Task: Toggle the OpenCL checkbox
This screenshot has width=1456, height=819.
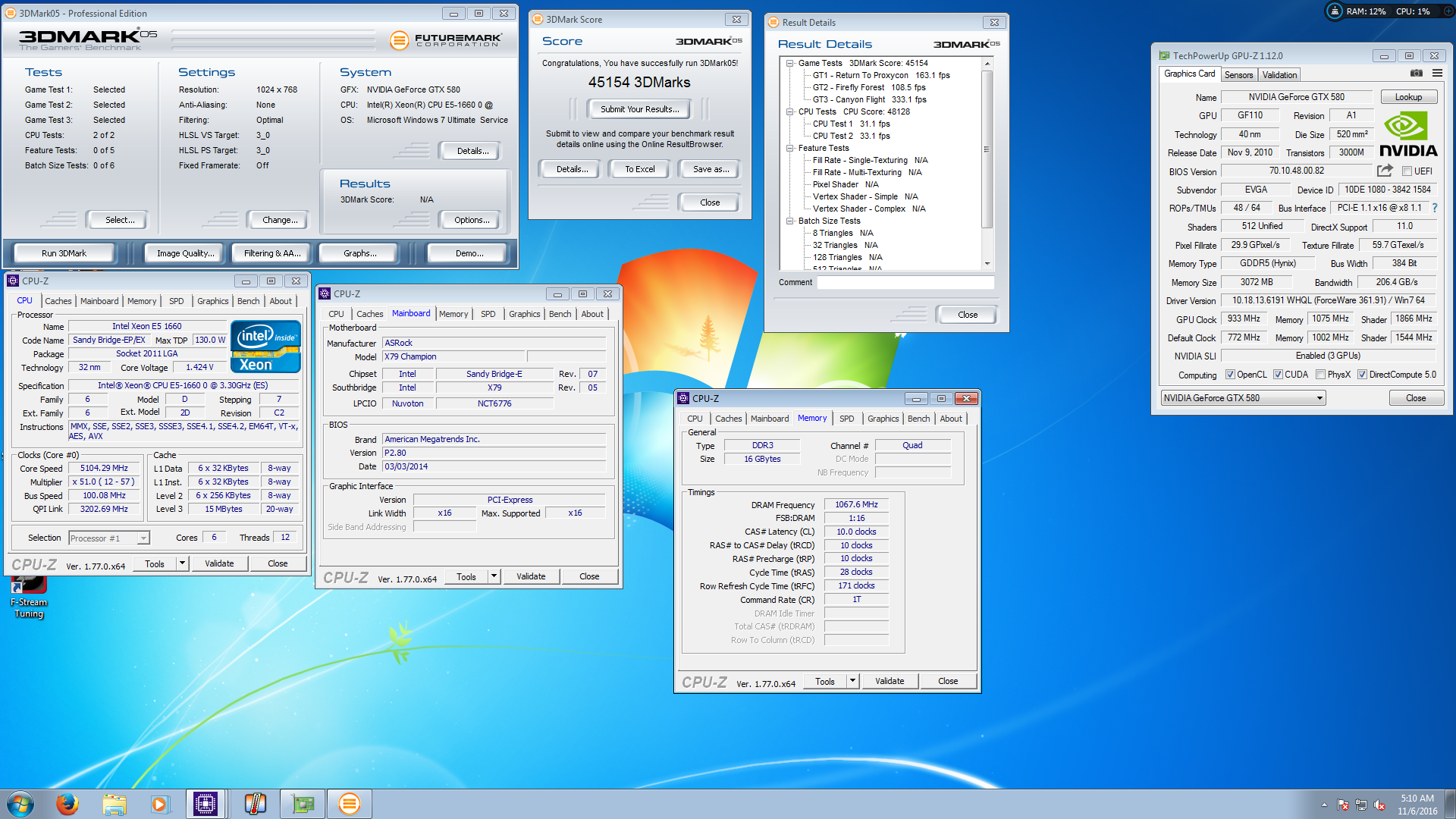Action: point(1230,375)
